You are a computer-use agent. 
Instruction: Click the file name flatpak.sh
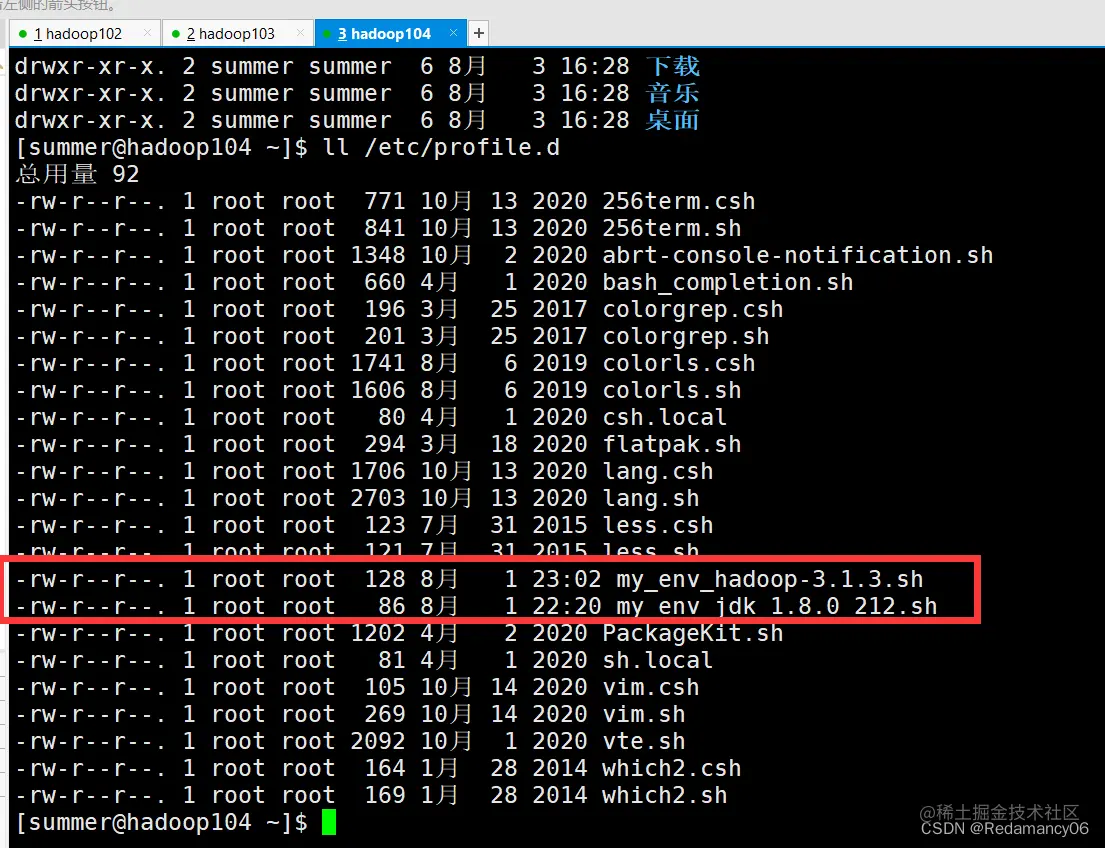(x=672, y=444)
